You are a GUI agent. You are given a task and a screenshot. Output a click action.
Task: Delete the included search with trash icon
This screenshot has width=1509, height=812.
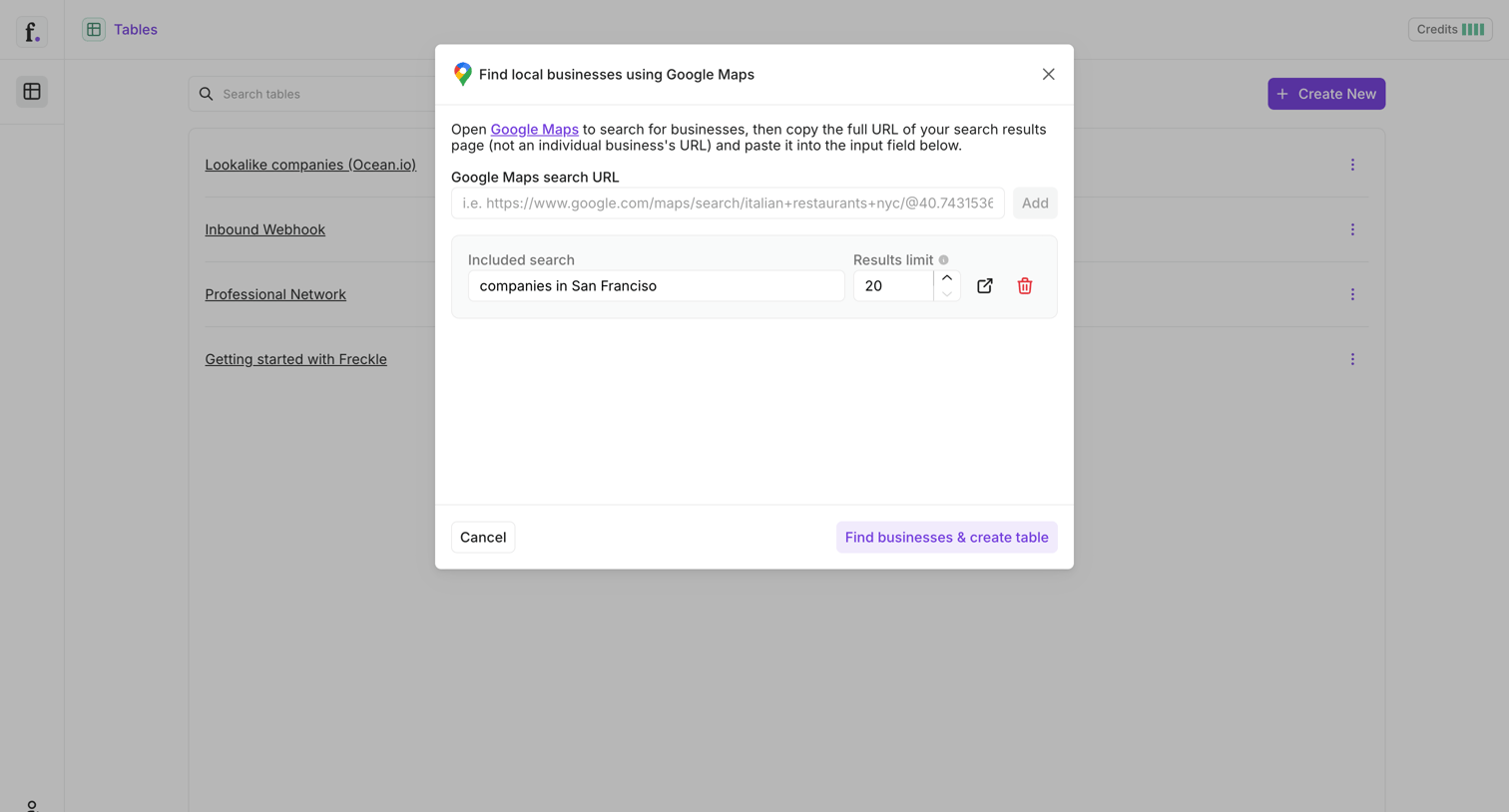(1025, 285)
